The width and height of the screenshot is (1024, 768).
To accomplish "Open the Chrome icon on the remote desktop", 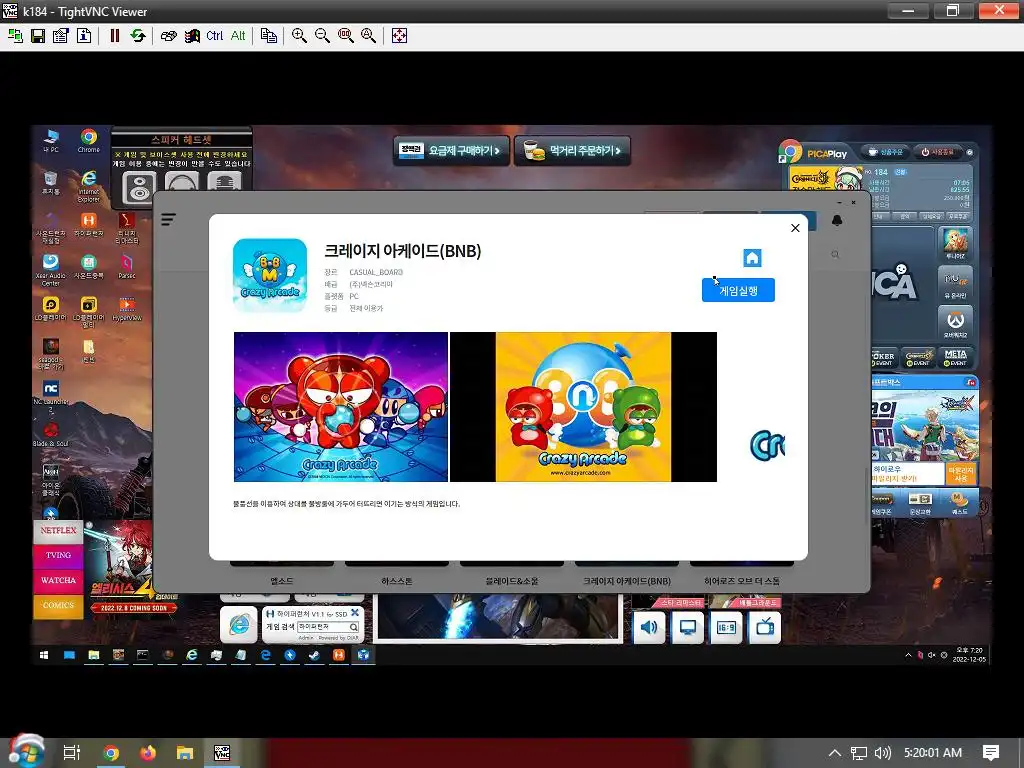I will (x=89, y=140).
